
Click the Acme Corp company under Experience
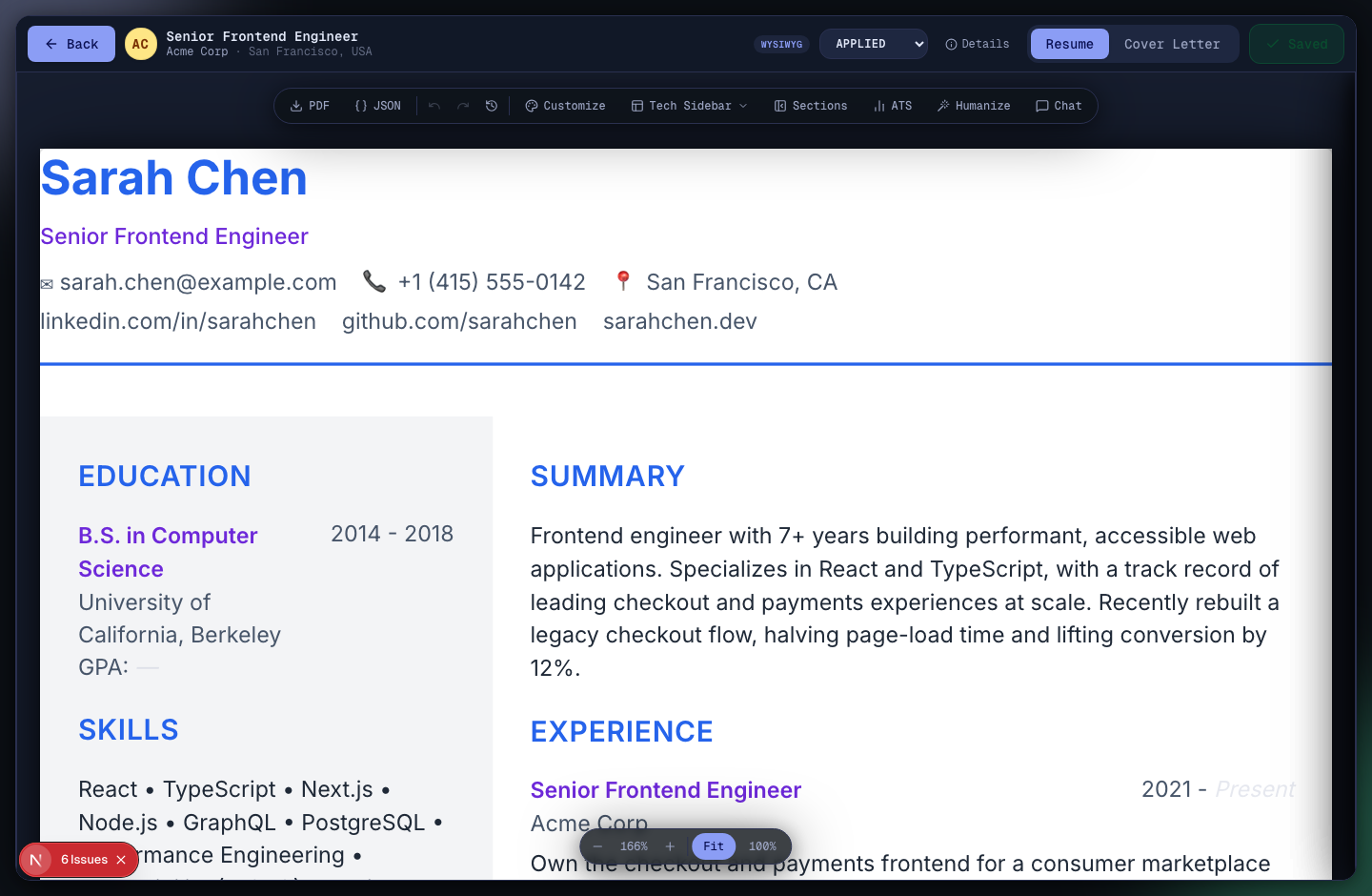tap(589, 824)
